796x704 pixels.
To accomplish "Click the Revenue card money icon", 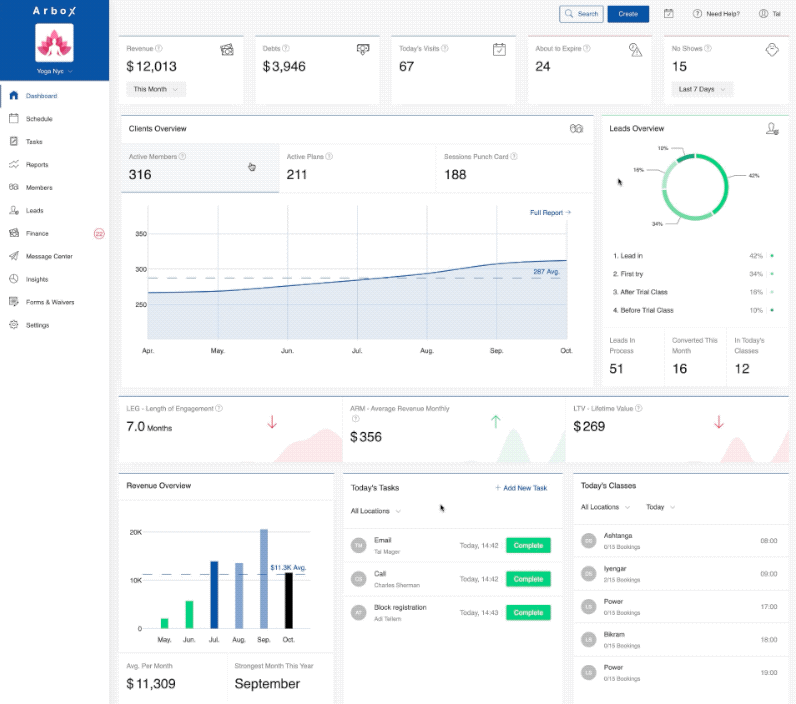I will click(227, 50).
